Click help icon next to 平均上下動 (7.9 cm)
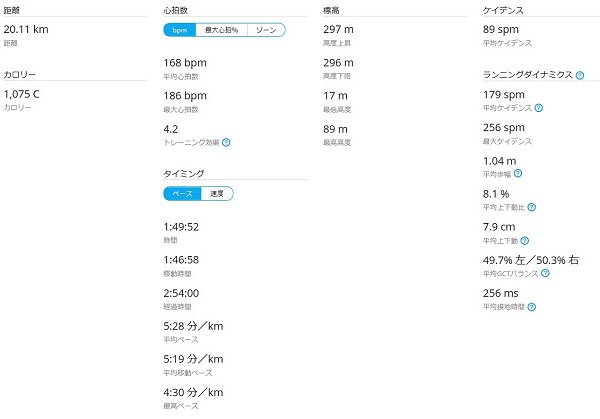This screenshot has height=419, width=600. pos(525,240)
